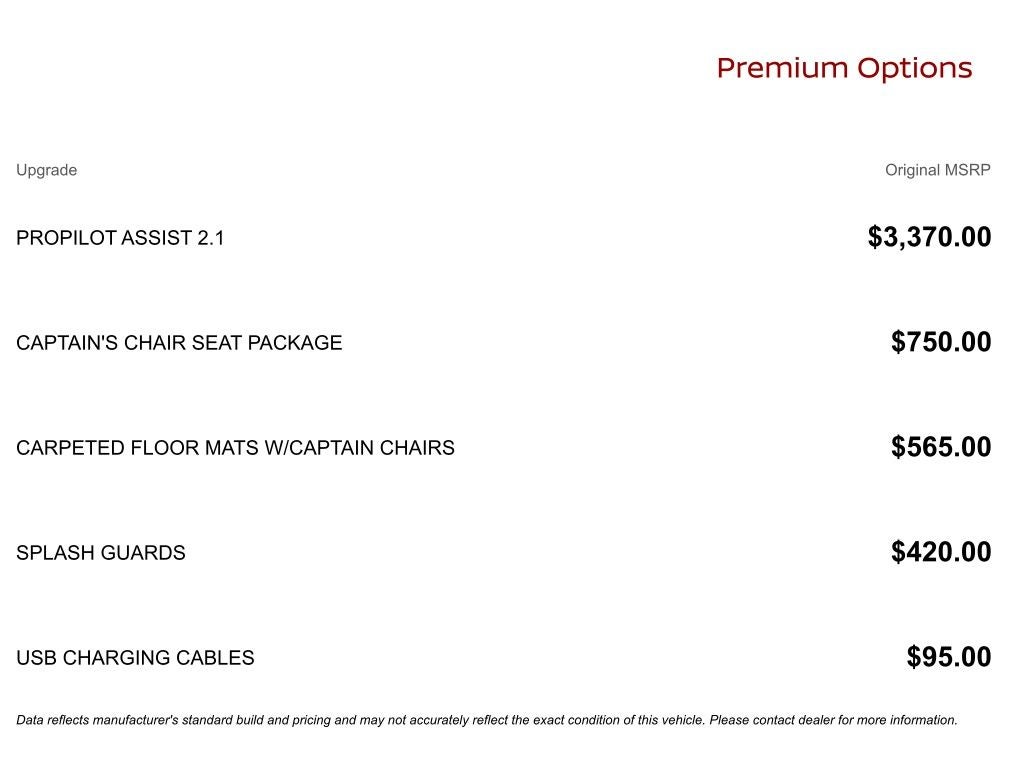Click the '2.1' version number text
This screenshot has width=1024, height=768.
[x=211, y=238]
